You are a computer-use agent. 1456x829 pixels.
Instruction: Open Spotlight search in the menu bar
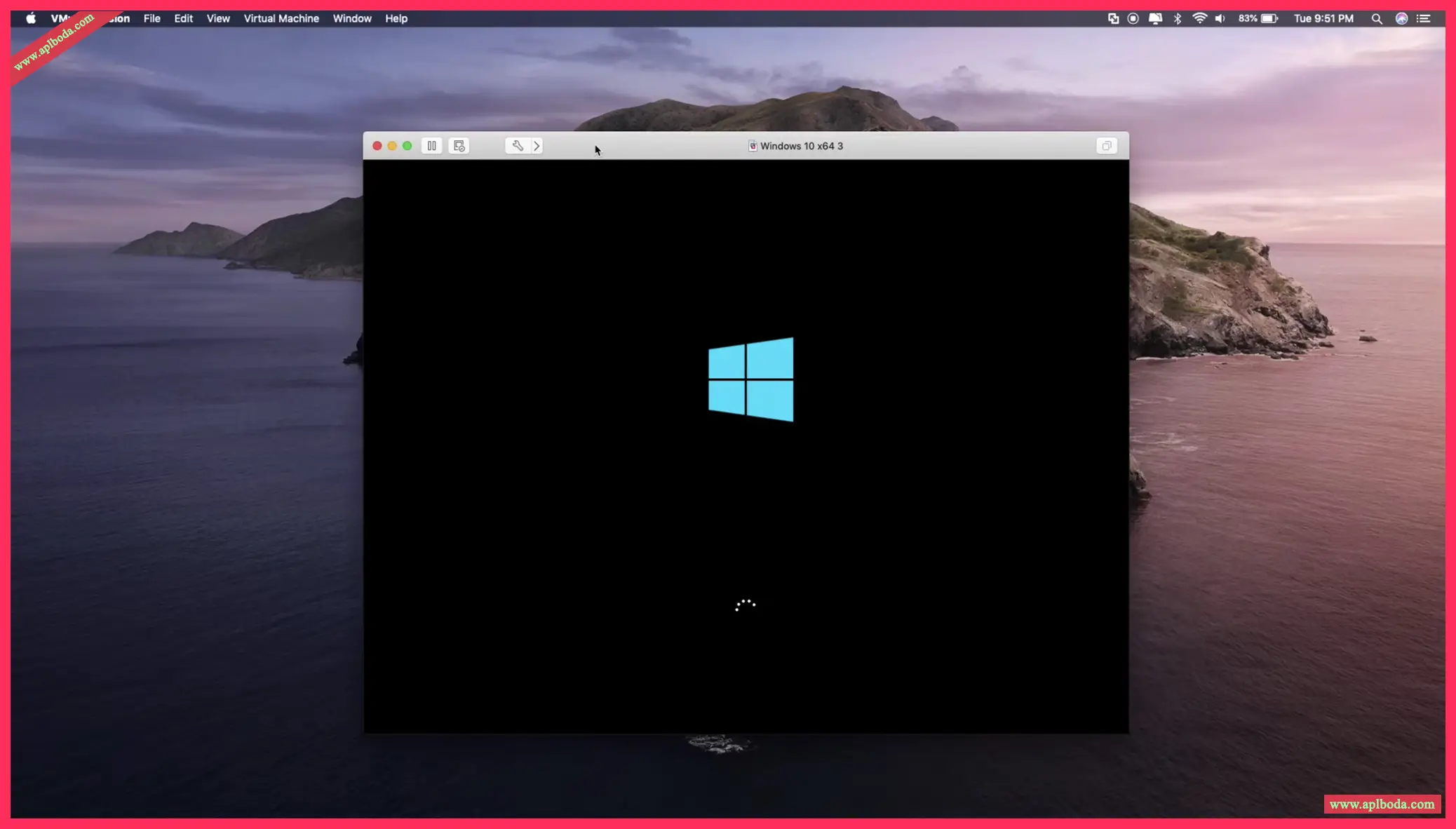[x=1377, y=19]
